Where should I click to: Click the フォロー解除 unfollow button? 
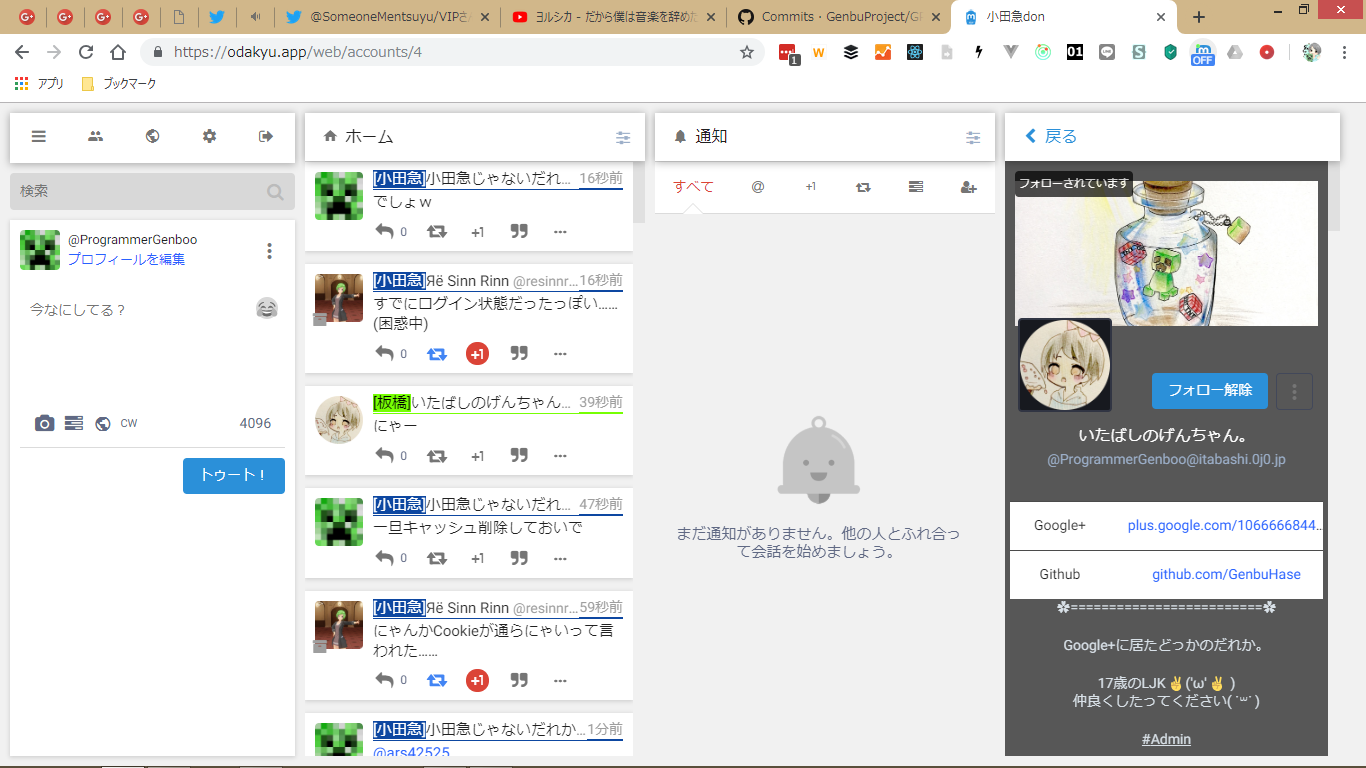[1209, 391]
